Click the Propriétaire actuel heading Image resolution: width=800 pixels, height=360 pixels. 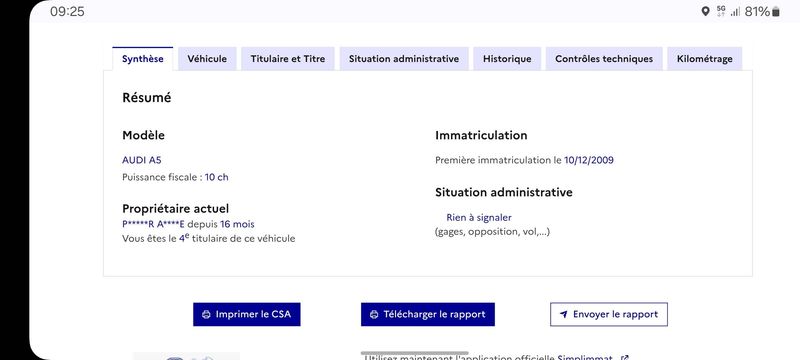coord(176,209)
